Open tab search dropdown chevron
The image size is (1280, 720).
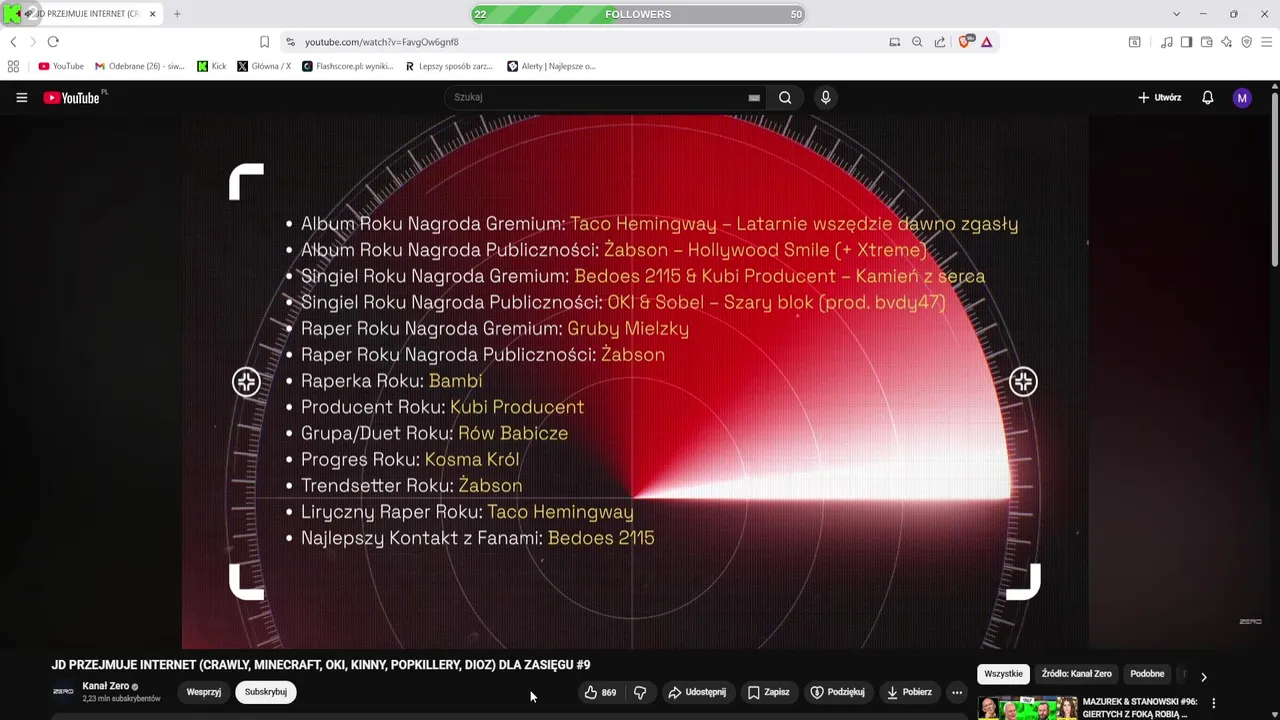(1176, 14)
